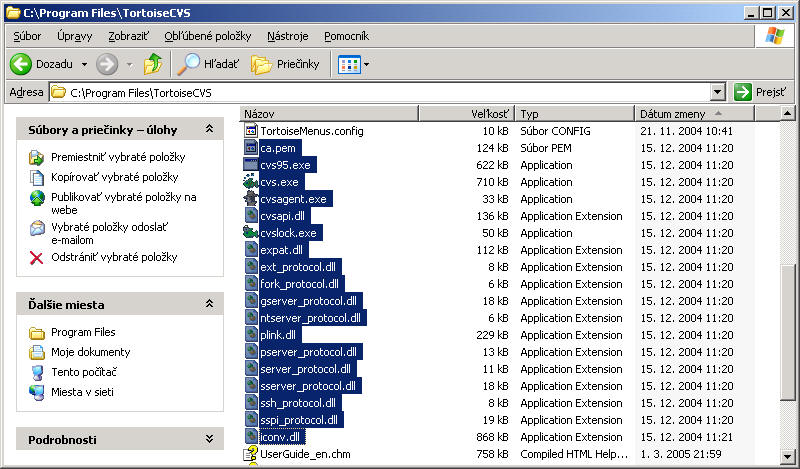The width and height of the screenshot is (800, 469).
Task: Click the address bar path field
Action: tap(380, 92)
